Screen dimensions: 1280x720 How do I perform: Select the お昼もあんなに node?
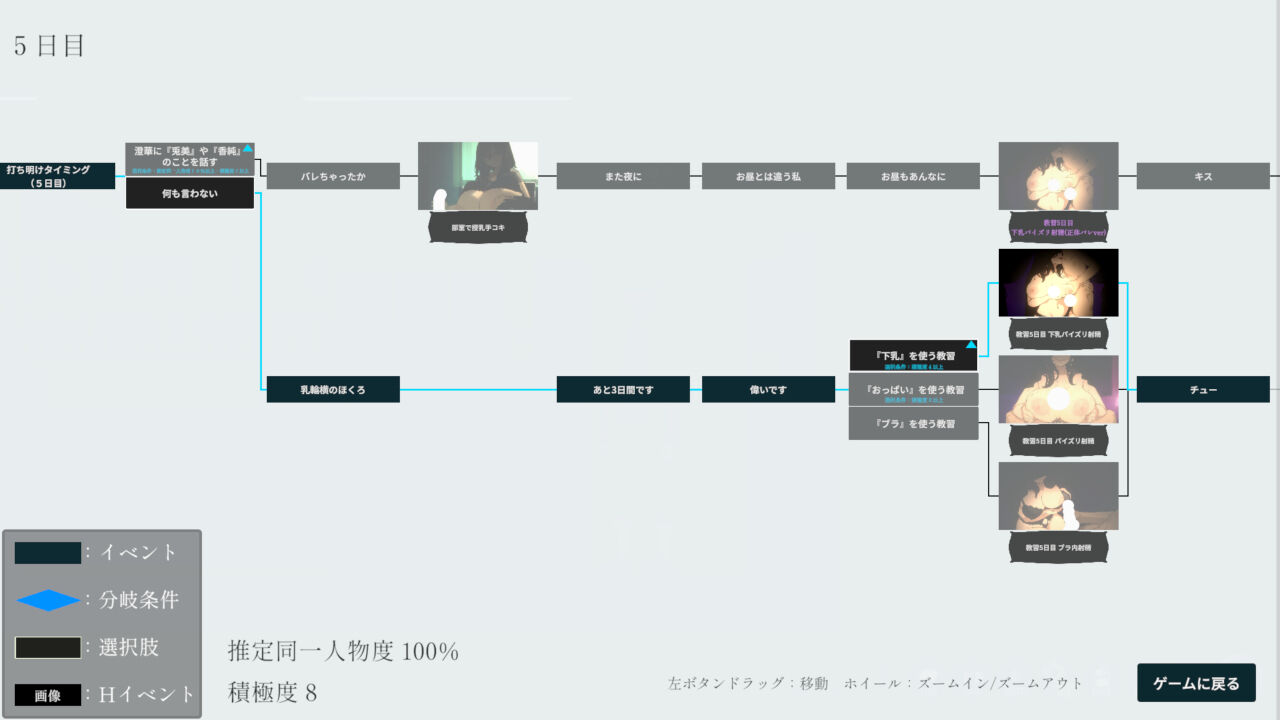tap(913, 176)
